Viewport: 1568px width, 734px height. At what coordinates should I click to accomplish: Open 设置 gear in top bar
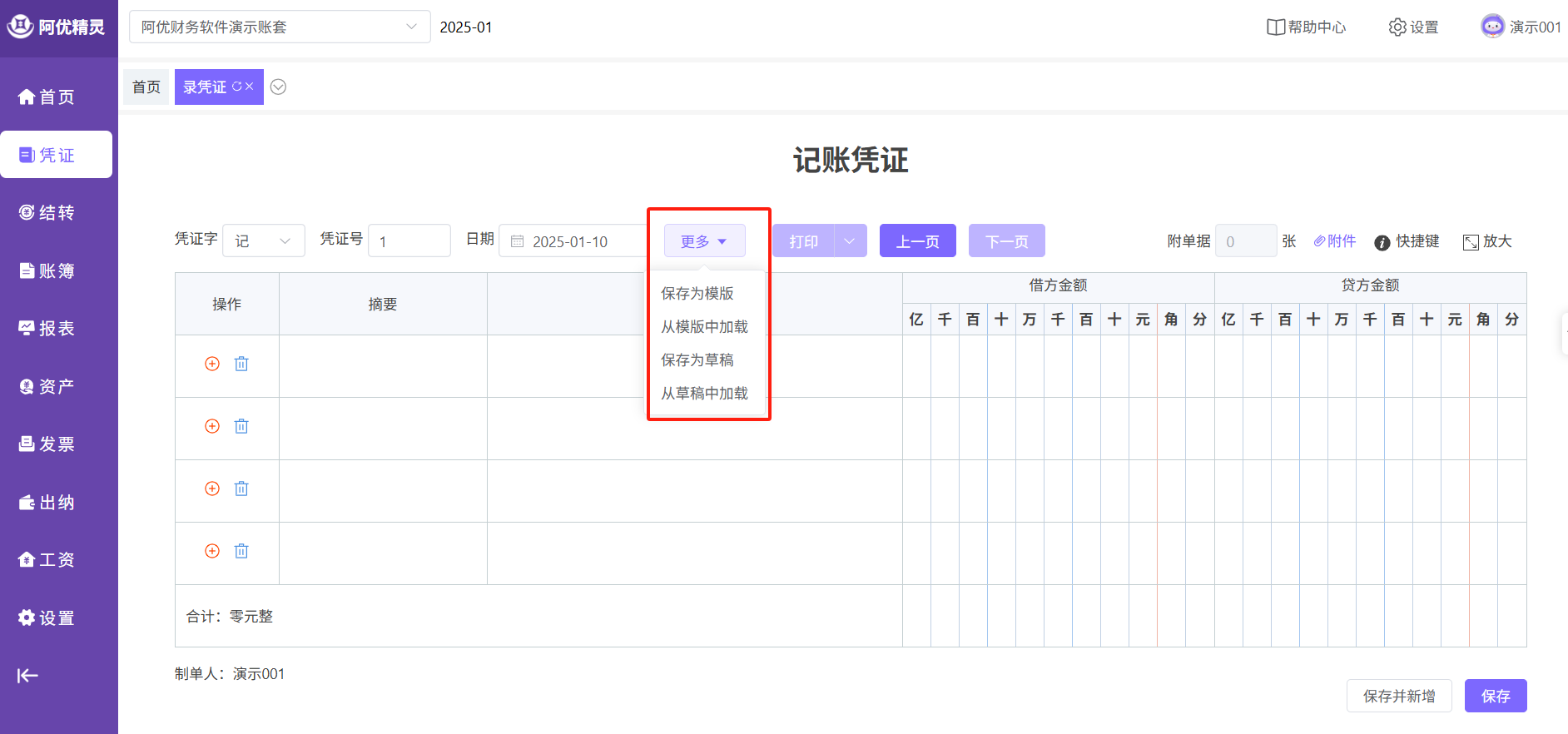(1413, 27)
